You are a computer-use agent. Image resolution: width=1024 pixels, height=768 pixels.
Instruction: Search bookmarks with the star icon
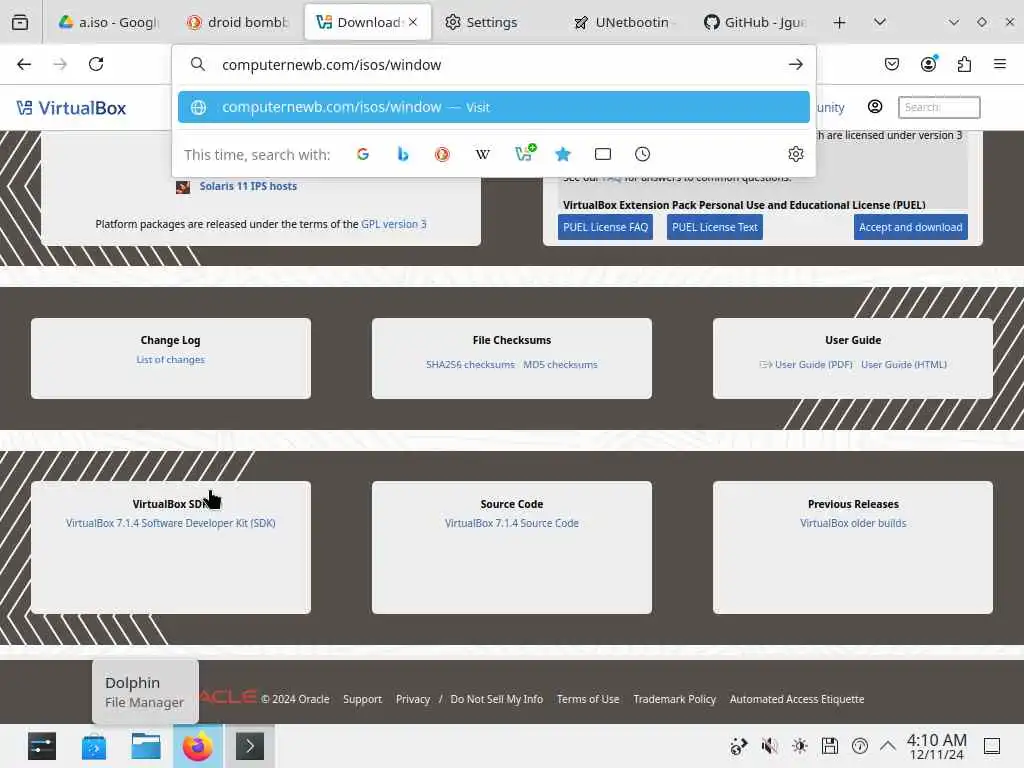[x=563, y=154]
